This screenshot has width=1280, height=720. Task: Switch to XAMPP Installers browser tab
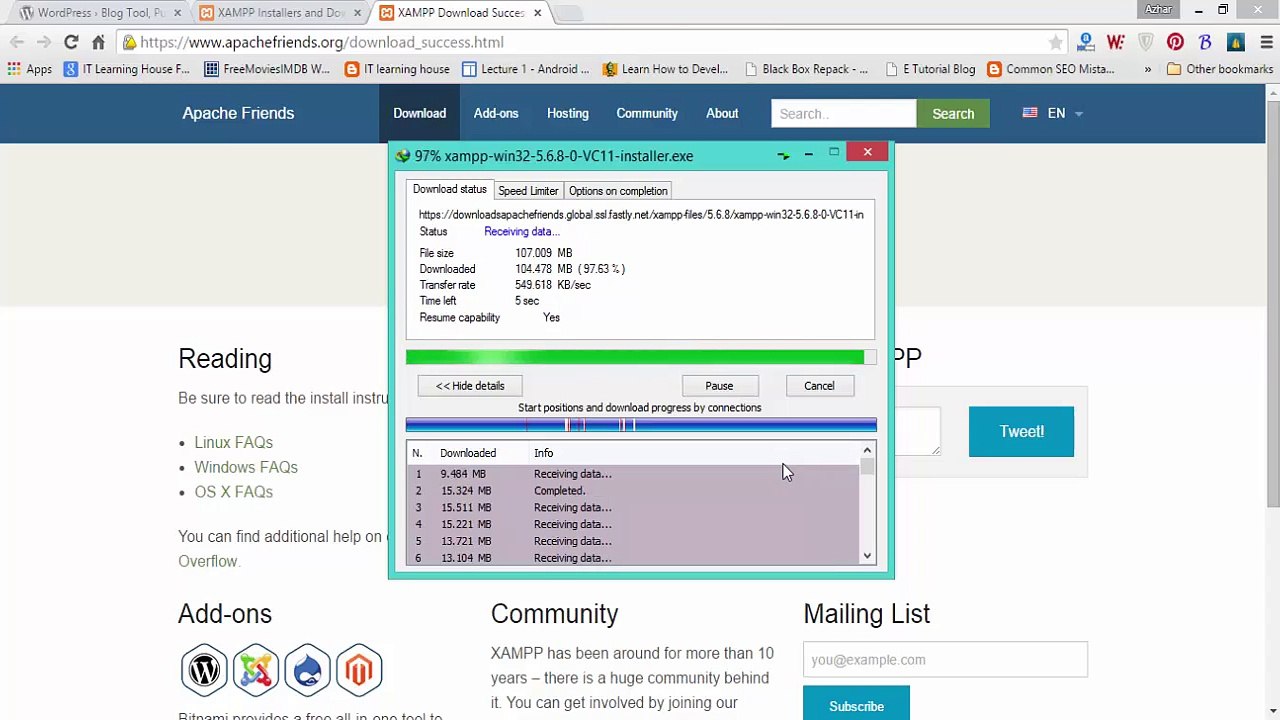(280, 13)
